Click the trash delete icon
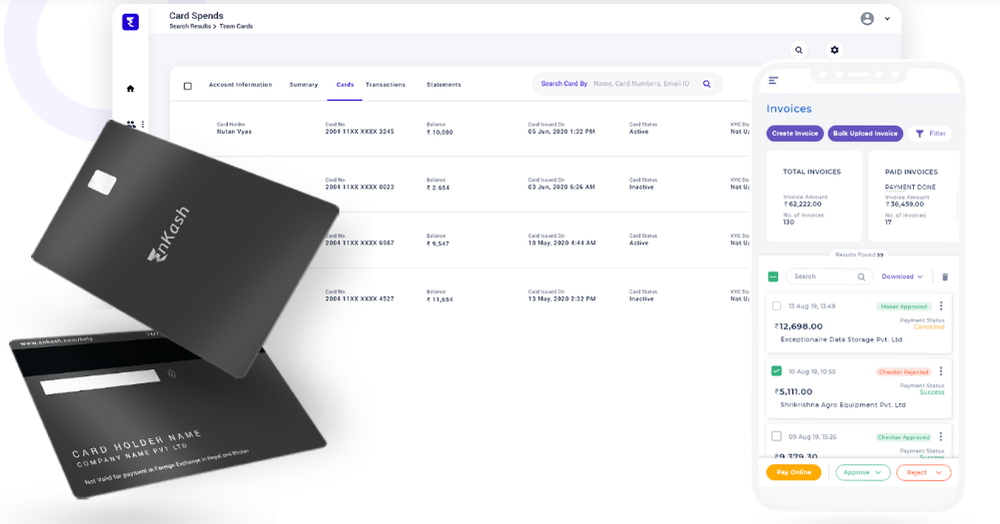 (945, 277)
